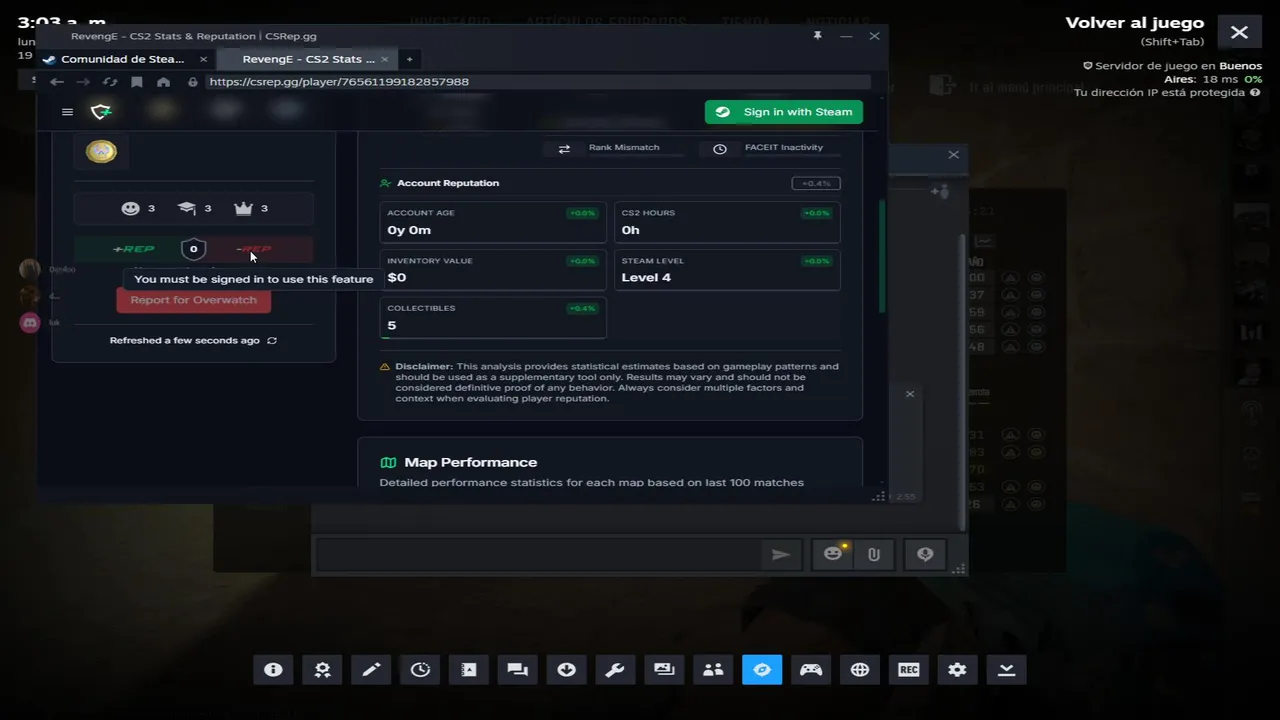The image size is (1280, 720).
Task: Open the playtime clock icon in overlay bar
Action: click(x=420, y=670)
